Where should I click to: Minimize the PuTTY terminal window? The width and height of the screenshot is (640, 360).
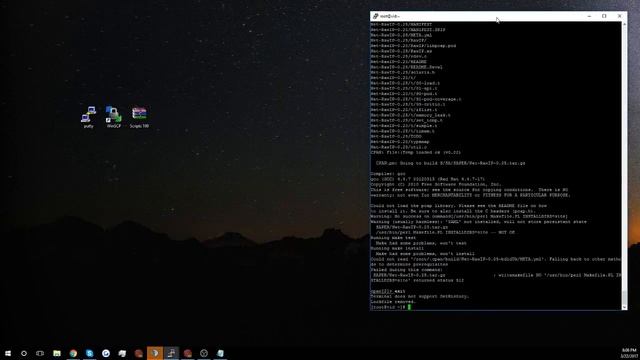589,16
